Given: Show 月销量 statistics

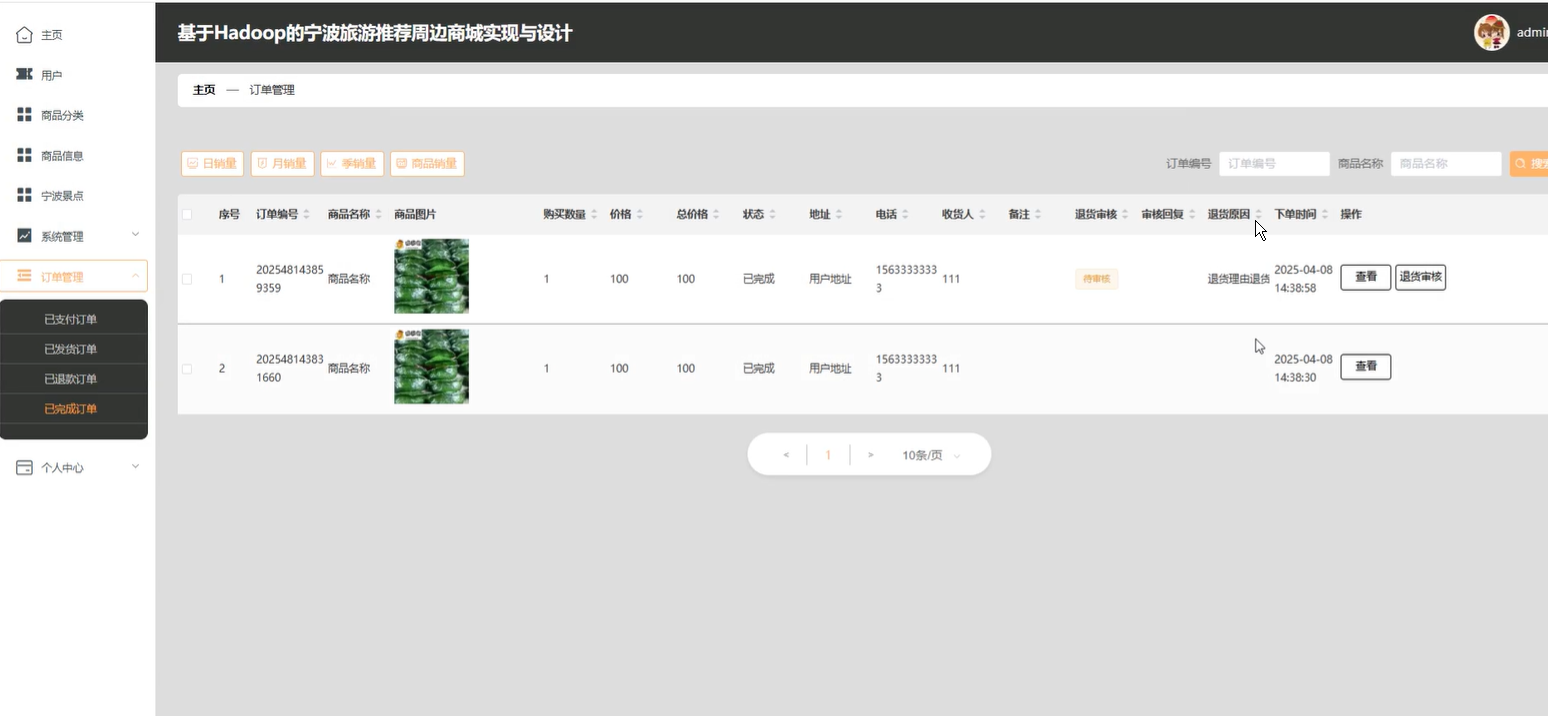Looking at the screenshot, I should 282,164.
